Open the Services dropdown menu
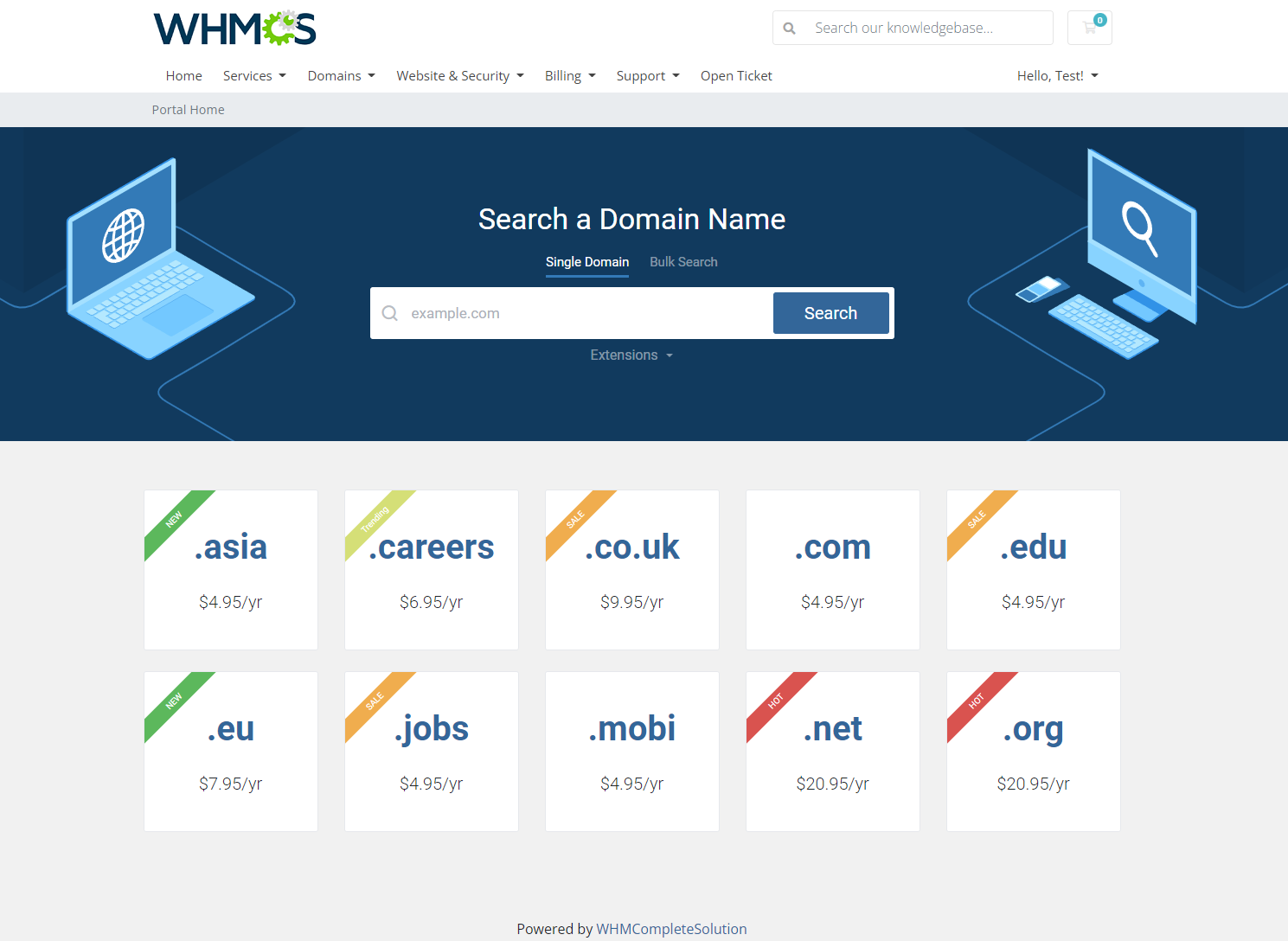 coord(253,76)
